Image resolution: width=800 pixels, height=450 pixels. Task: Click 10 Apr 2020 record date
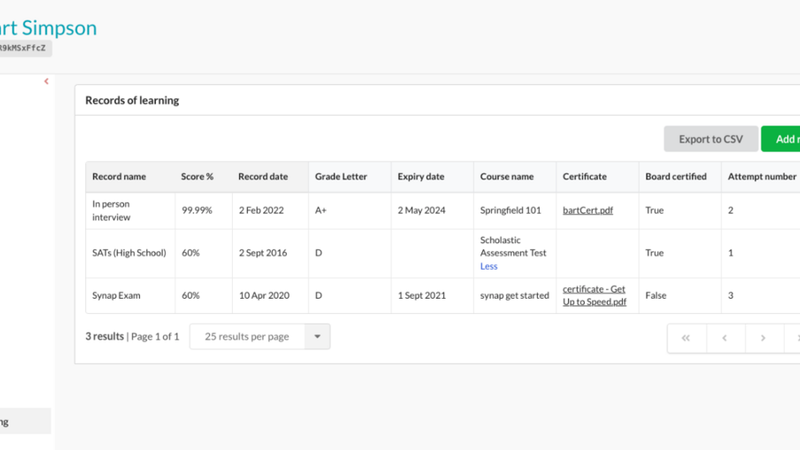click(264, 295)
